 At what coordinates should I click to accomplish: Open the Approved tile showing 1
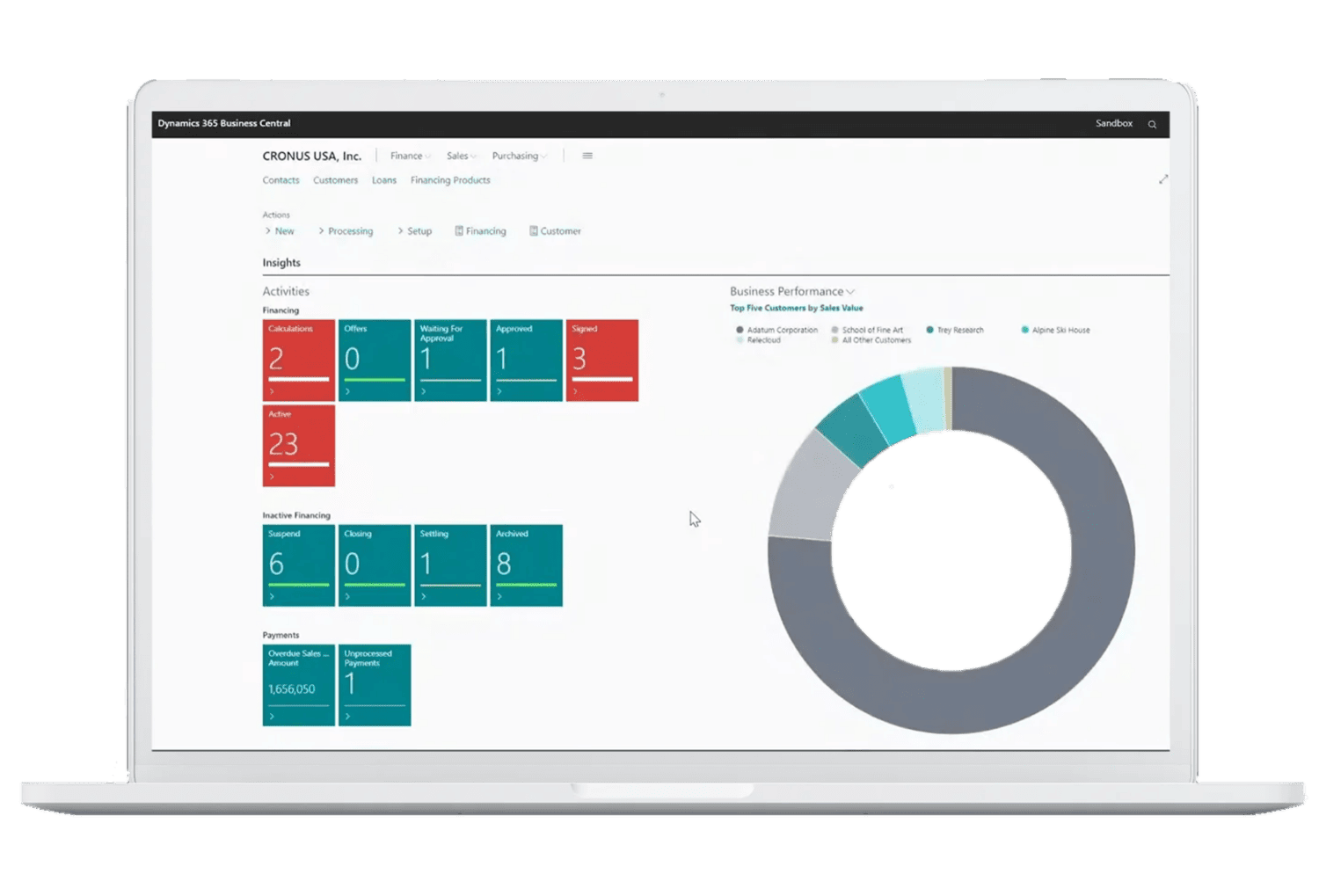(x=526, y=361)
